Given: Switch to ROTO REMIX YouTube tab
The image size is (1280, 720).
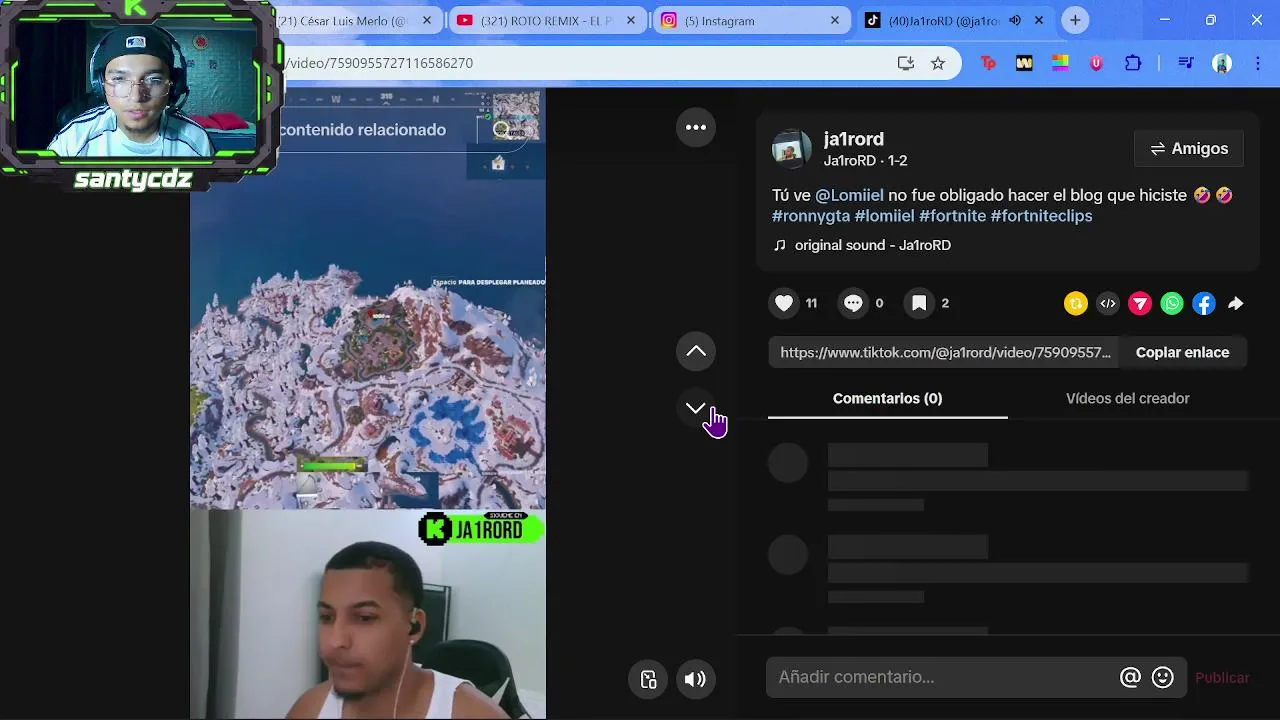Looking at the screenshot, I should point(546,21).
